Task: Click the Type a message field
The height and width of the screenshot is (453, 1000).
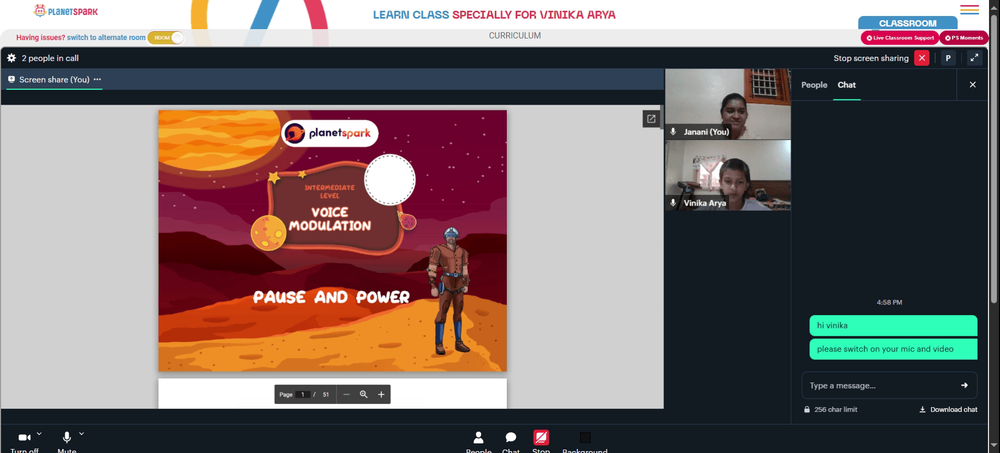Action: tap(880, 385)
